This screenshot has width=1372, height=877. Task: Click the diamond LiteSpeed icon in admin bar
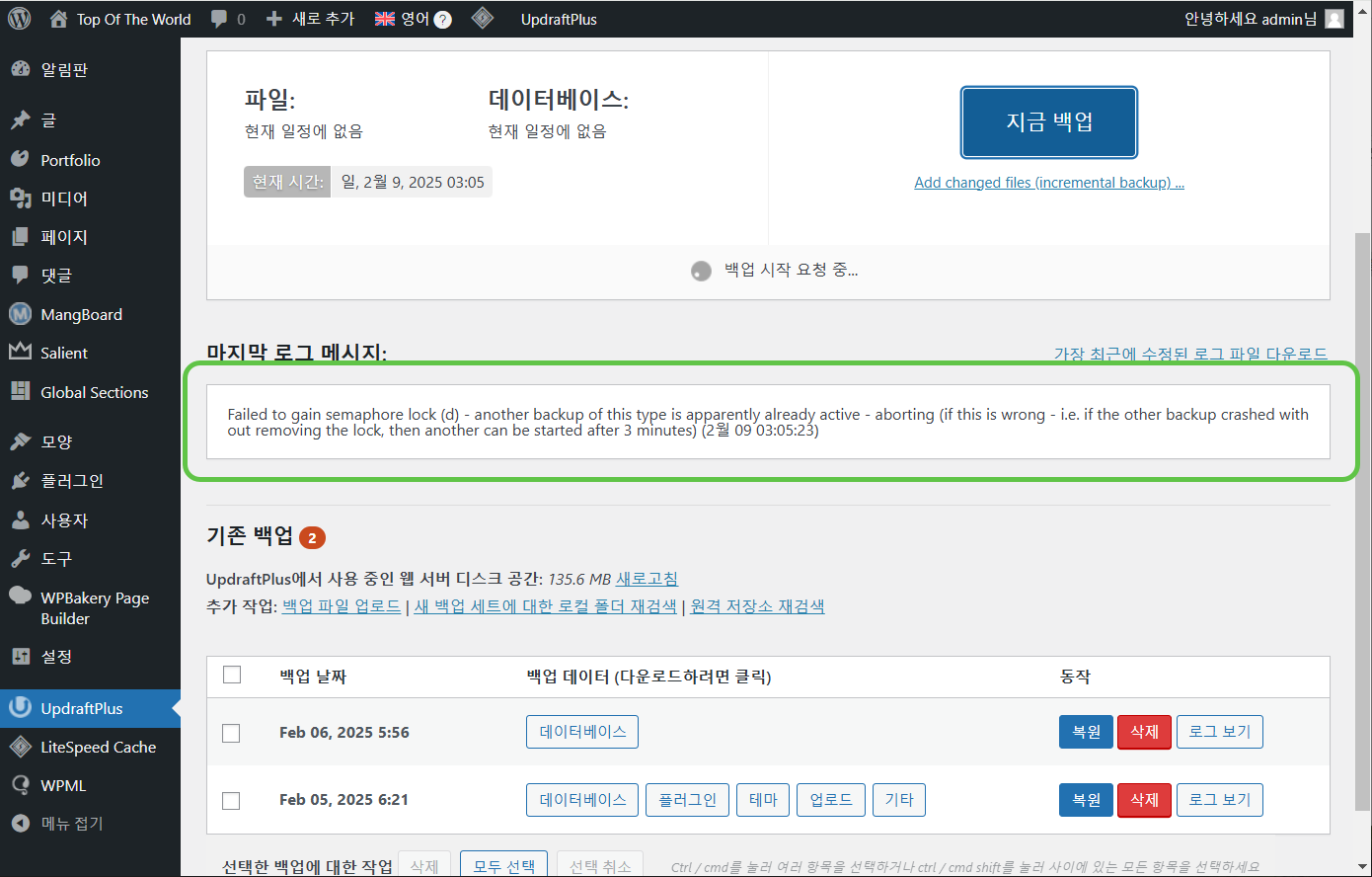[483, 19]
